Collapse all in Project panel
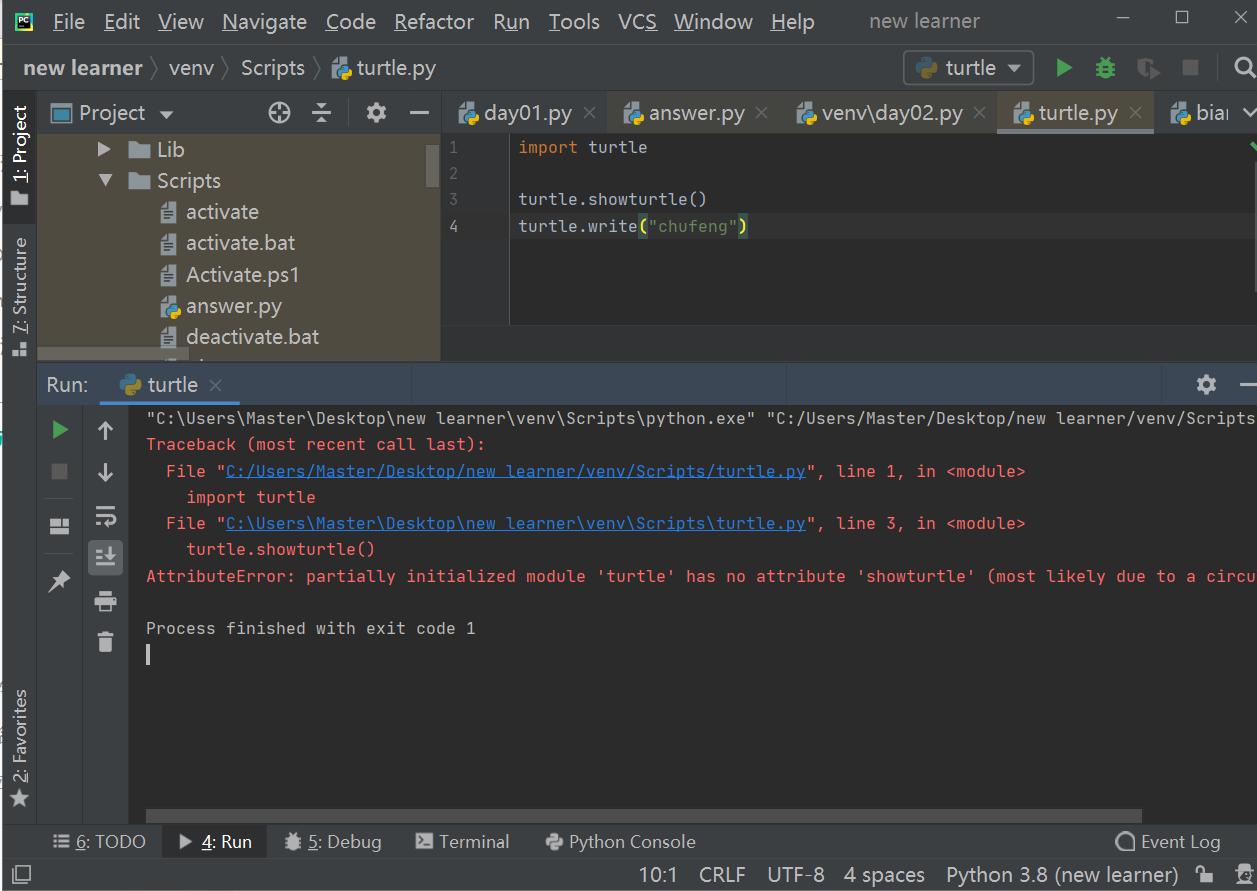 321,113
